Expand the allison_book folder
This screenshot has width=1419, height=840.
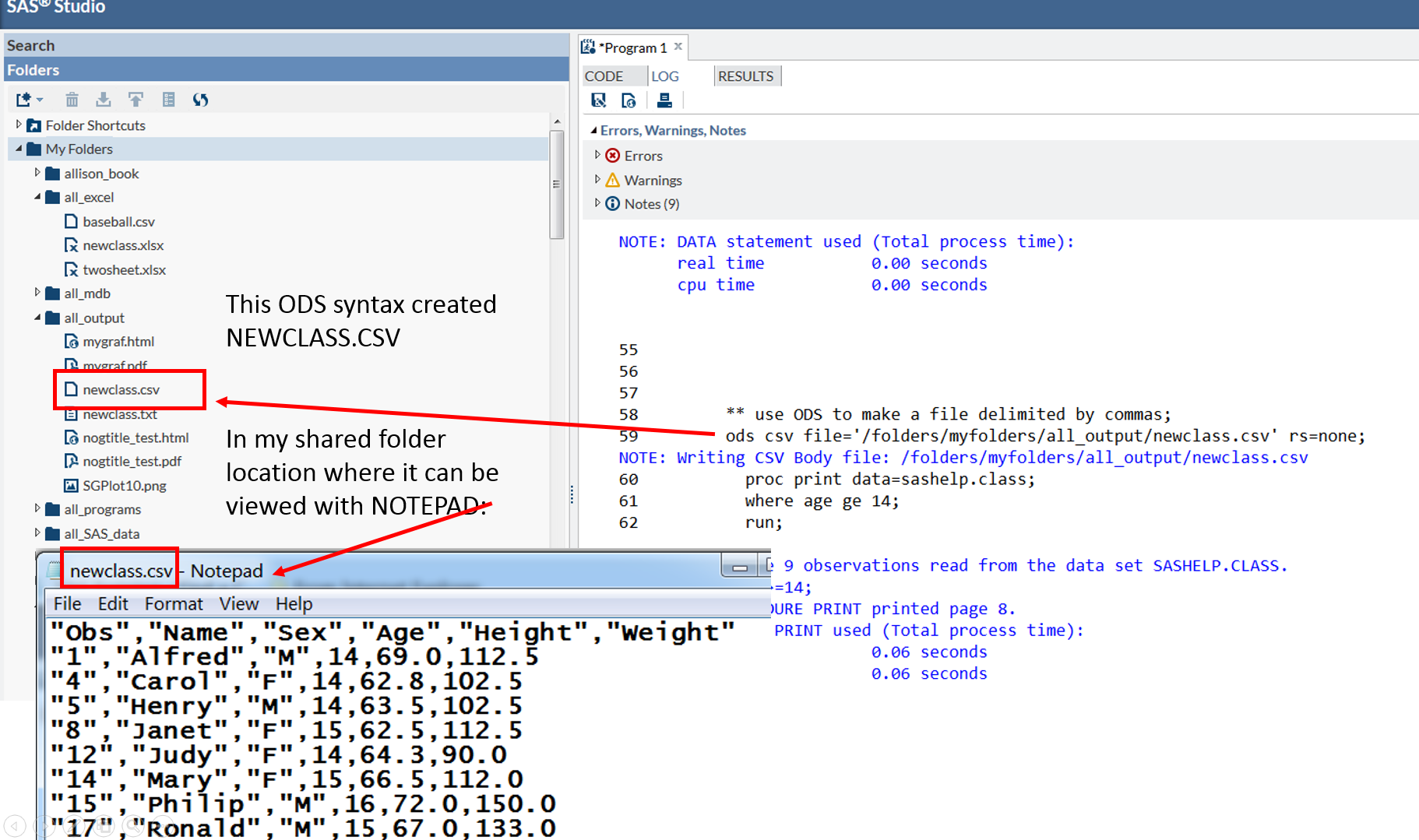click(37, 173)
